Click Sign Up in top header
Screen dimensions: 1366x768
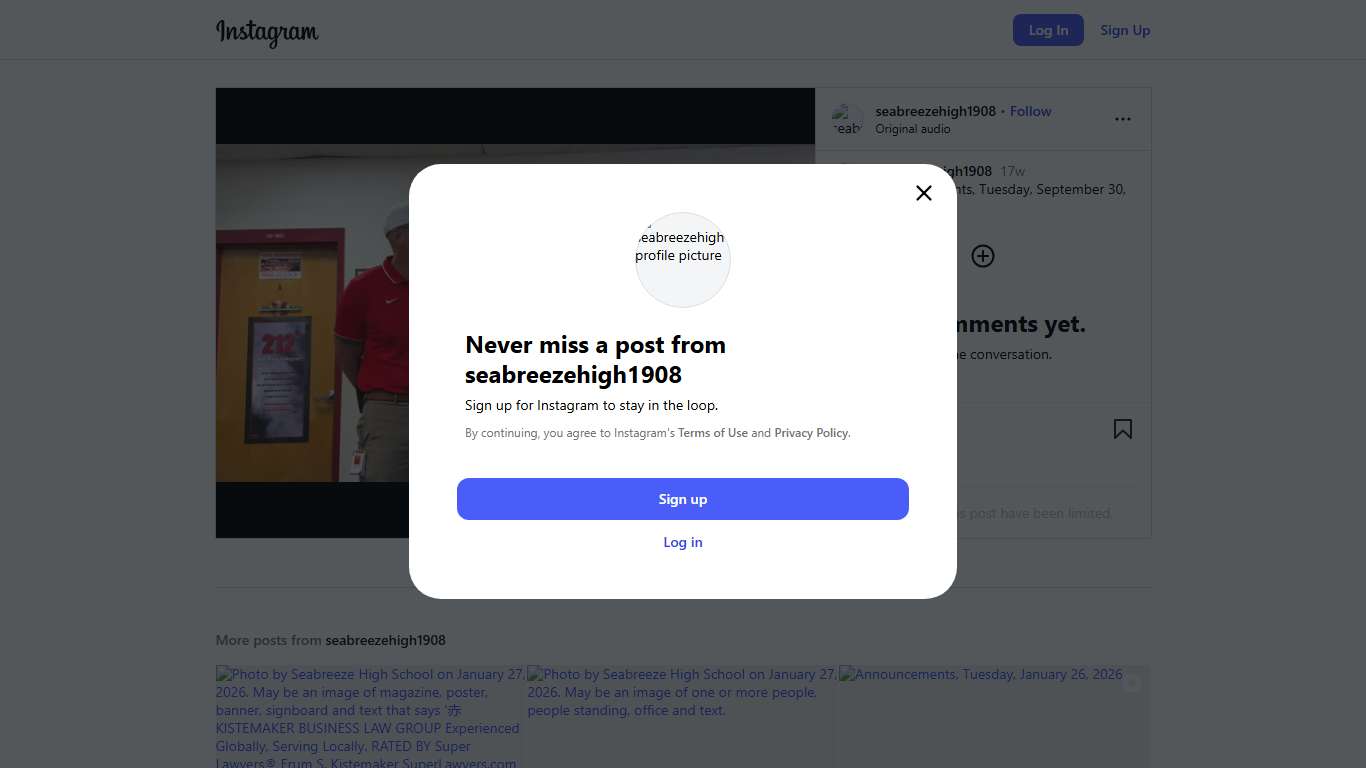click(x=1125, y=30)
